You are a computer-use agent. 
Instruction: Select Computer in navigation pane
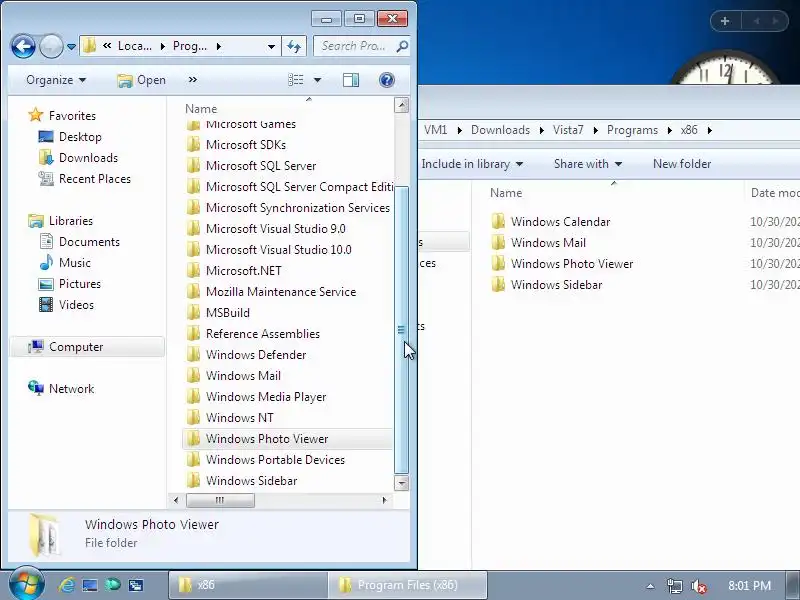pyautogui.click(x=87, y=347)
